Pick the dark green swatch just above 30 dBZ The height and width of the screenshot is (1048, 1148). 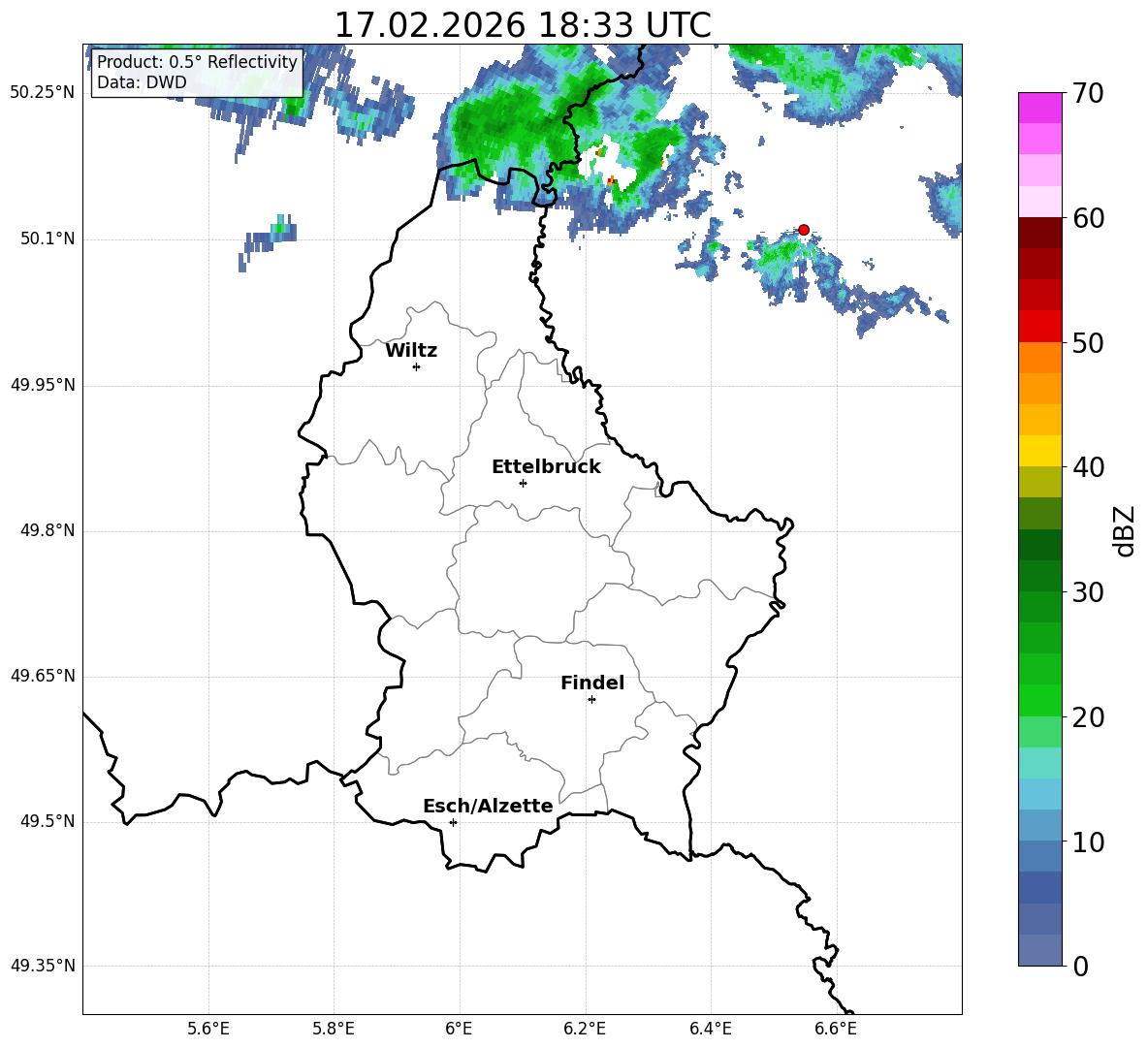(x=1039, y=576)
